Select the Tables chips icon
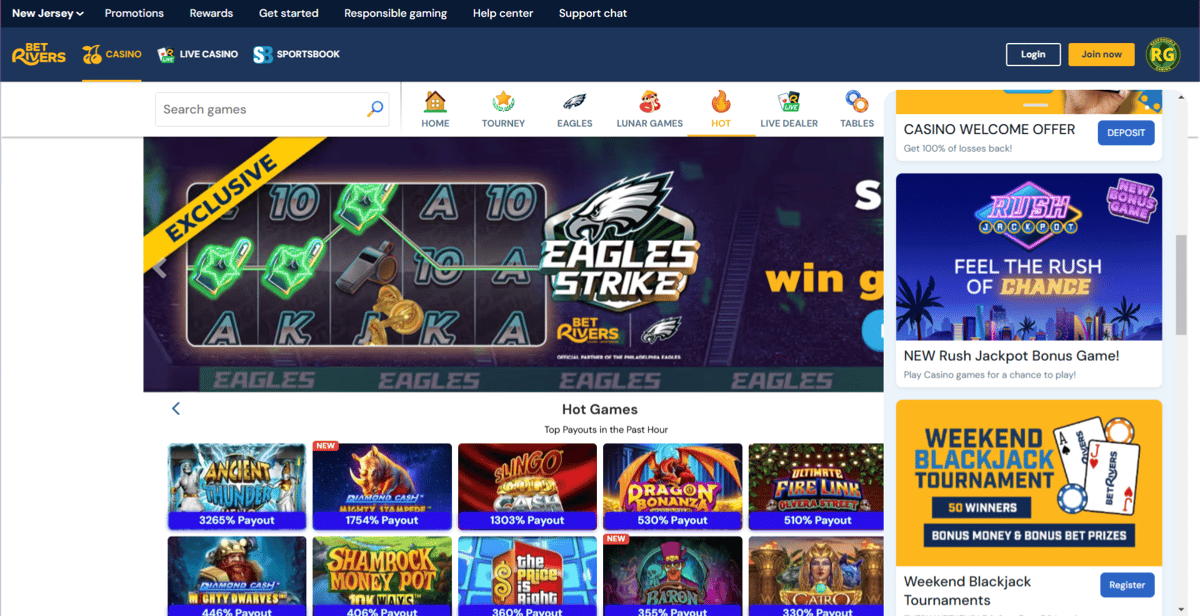Image resolution: width=1200 pixels, height=616 pixels. 857,102
